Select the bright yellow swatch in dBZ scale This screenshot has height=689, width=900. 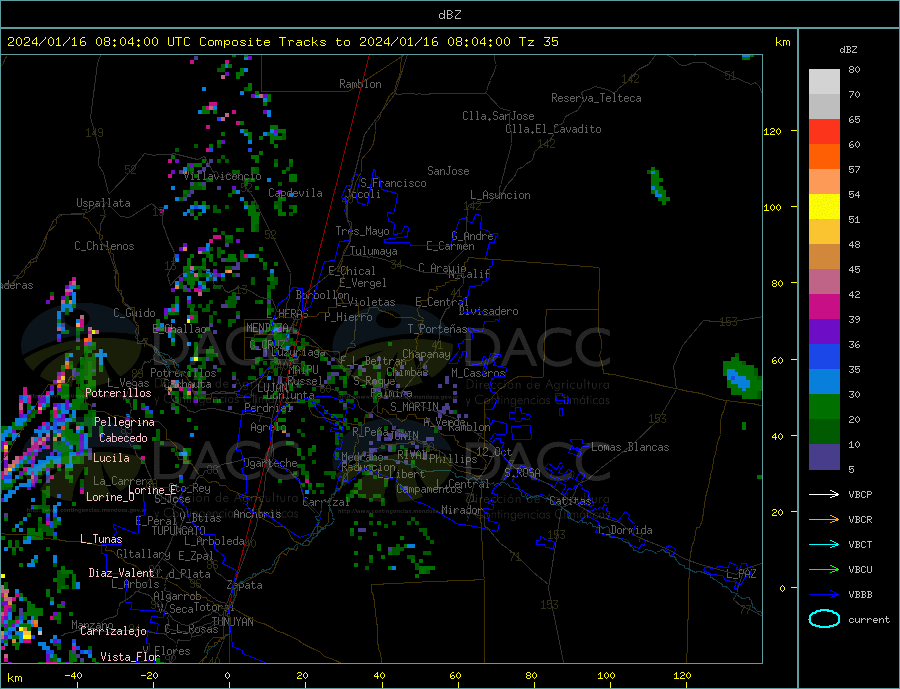(824, 207)
